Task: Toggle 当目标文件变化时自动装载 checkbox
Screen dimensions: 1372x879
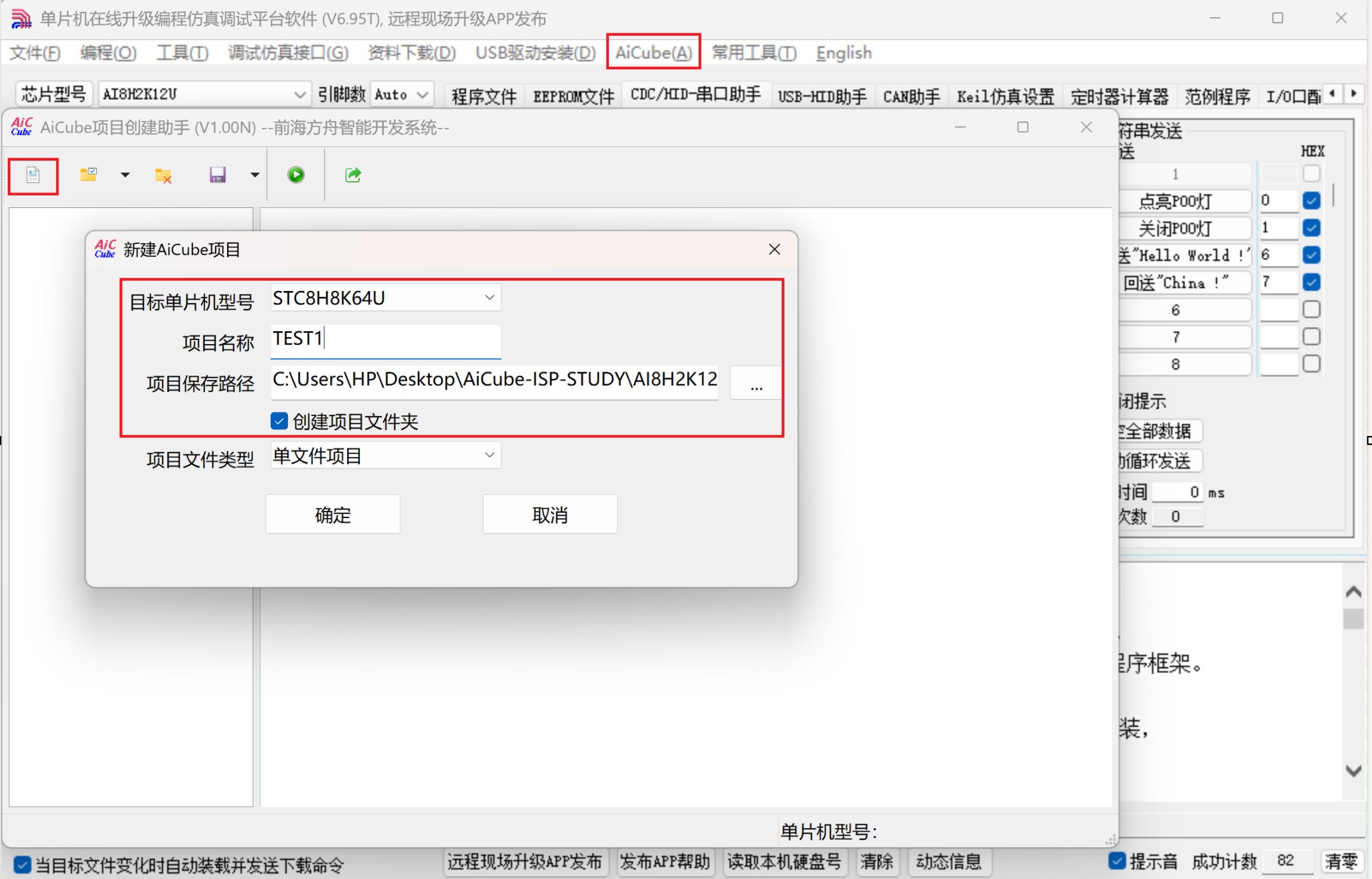Action: pyautogui.click(x=23, y=865)
